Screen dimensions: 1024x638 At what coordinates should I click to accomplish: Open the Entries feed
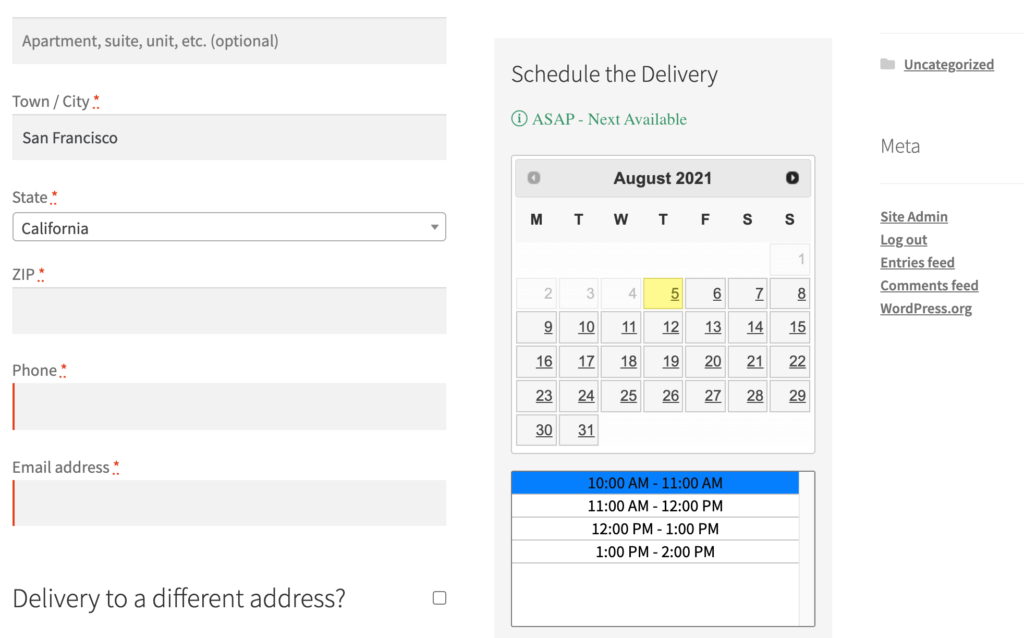pyautogui.click(x=917, y=262)
